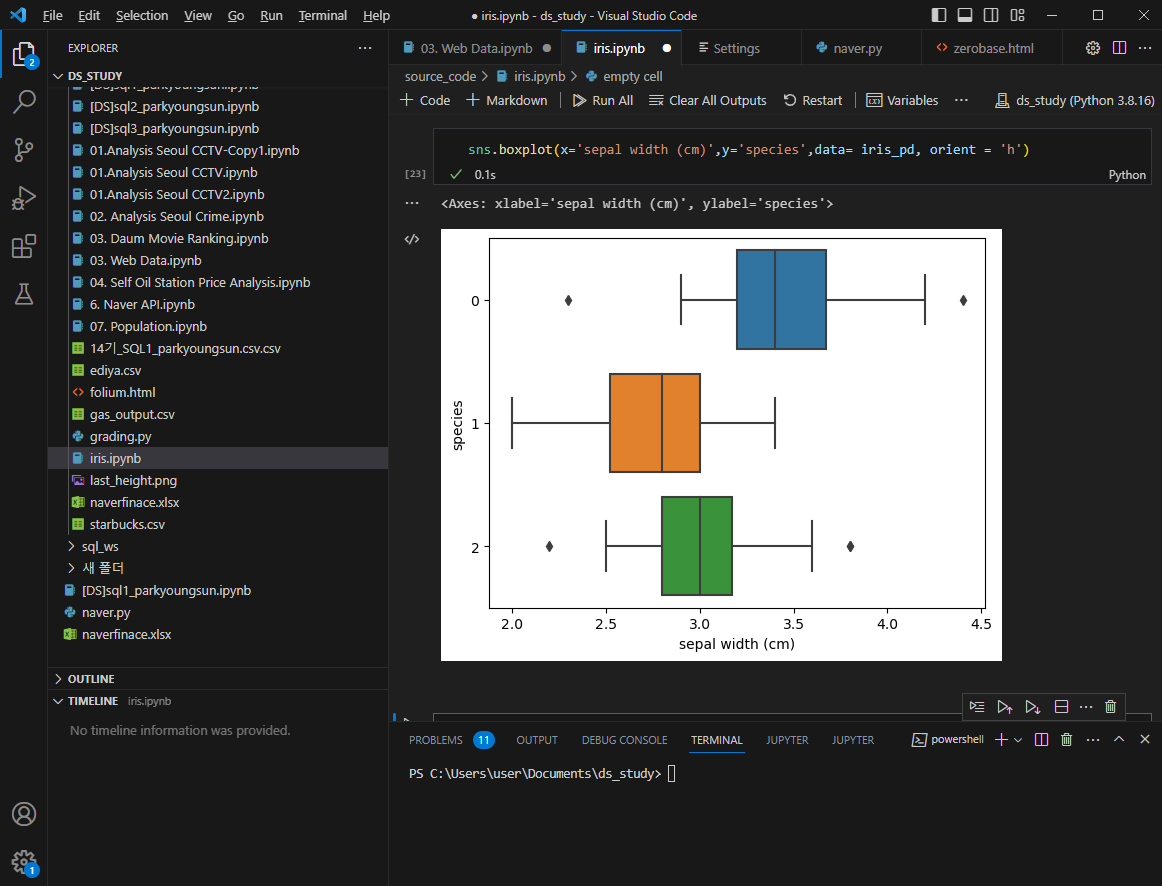
Task: Open the PROBLEMS panel tab
Action: (x=451, y=740)
